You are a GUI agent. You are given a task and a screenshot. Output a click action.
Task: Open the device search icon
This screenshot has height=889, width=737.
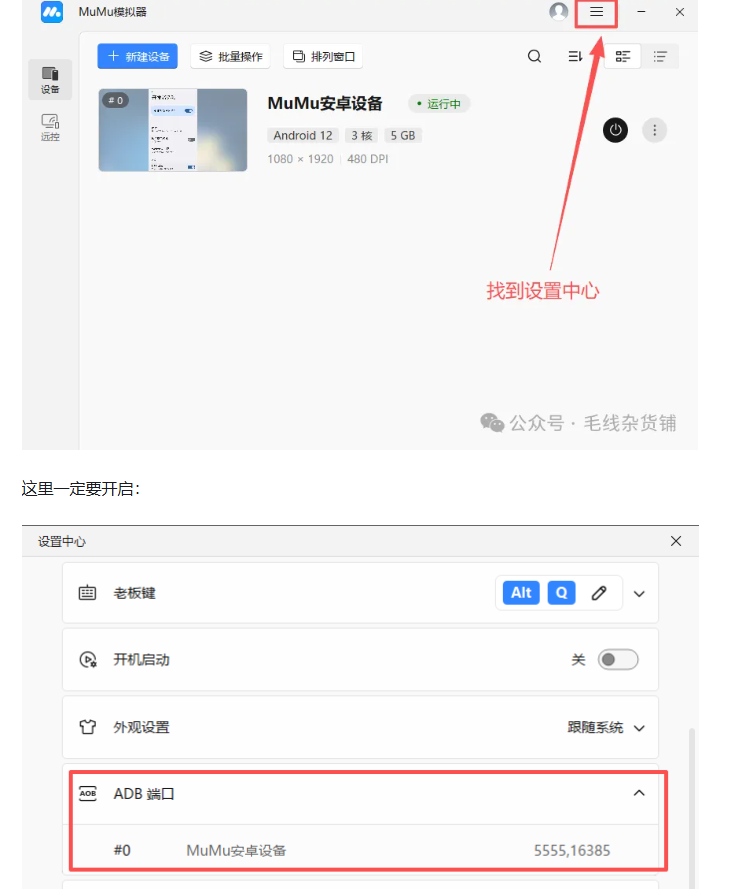pyautogui.click(x=534, y=56)
